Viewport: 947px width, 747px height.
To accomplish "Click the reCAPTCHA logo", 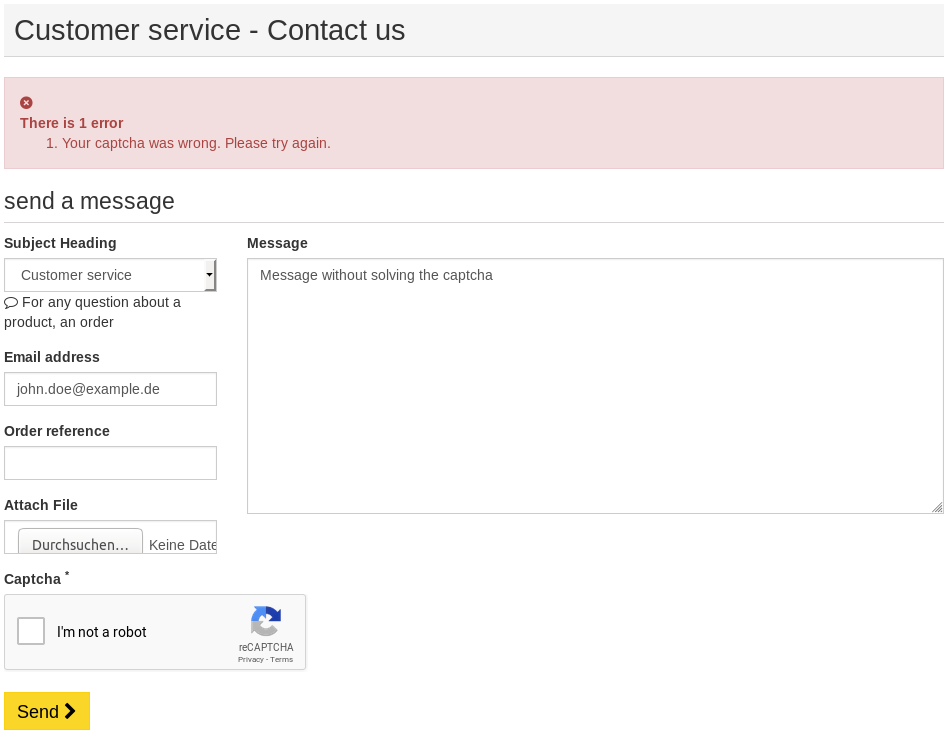I will click(266, 622).
